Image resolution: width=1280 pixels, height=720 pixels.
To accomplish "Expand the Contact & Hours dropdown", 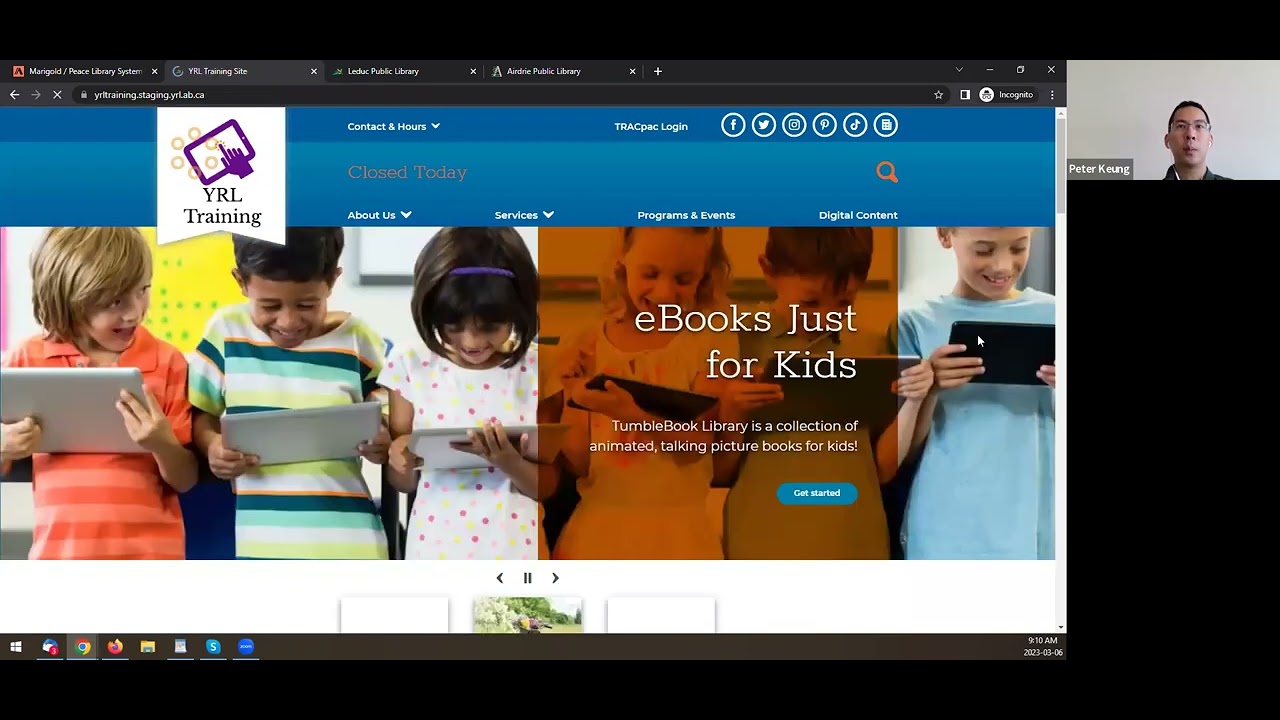I will pyautogui.click(x=393, y=126).
